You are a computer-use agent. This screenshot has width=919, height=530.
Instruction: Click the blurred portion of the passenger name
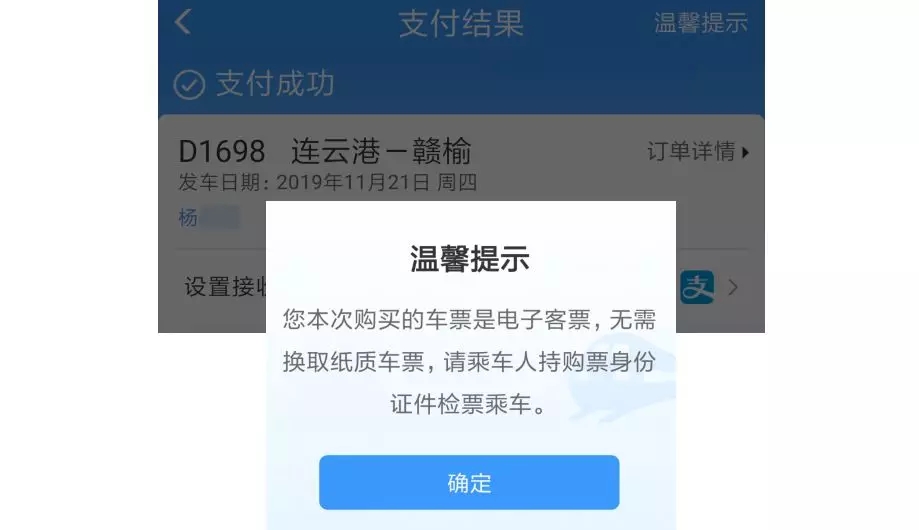coord(220,218)
